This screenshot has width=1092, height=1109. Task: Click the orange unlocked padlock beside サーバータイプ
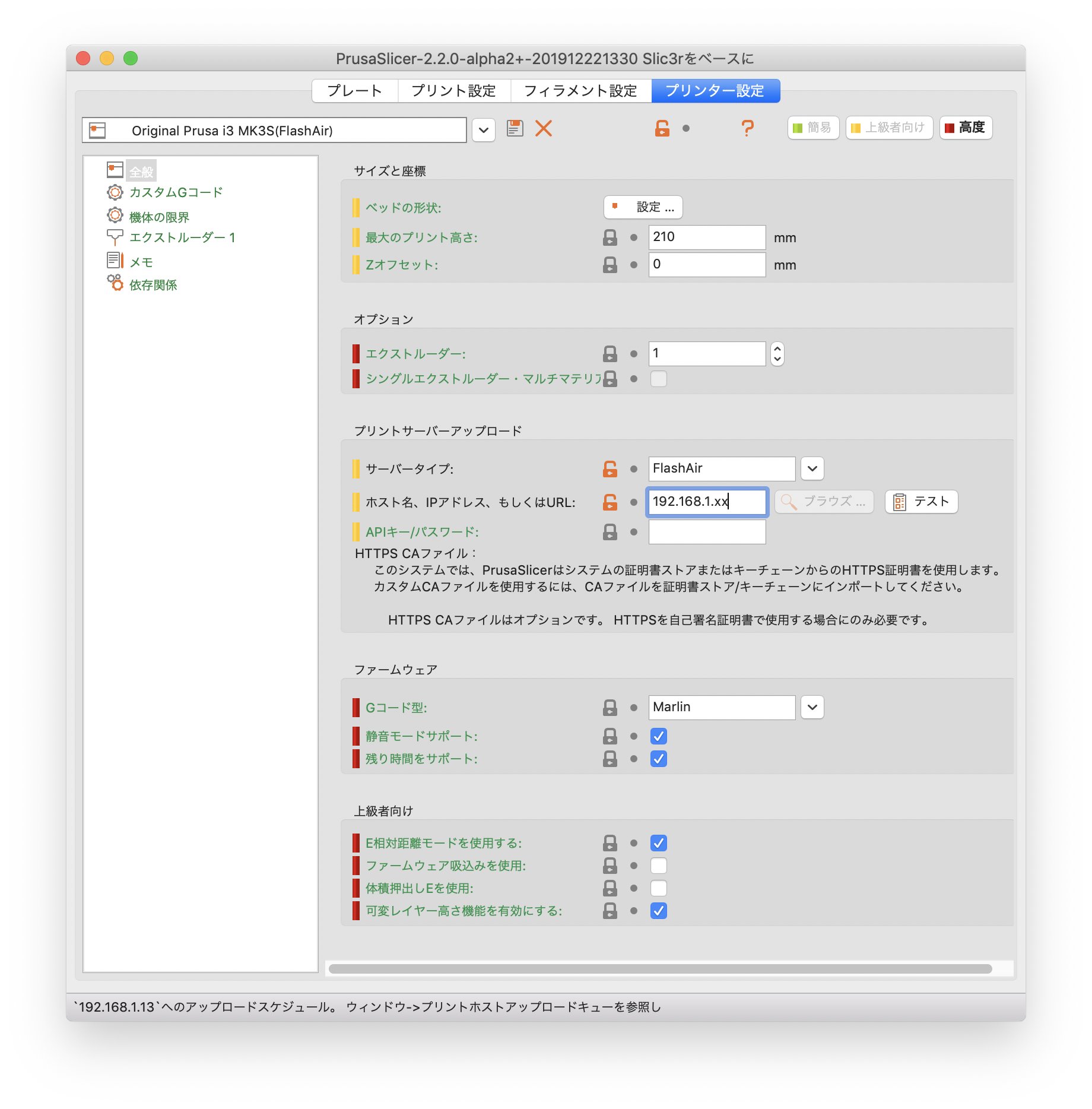(x=610, y=469)
